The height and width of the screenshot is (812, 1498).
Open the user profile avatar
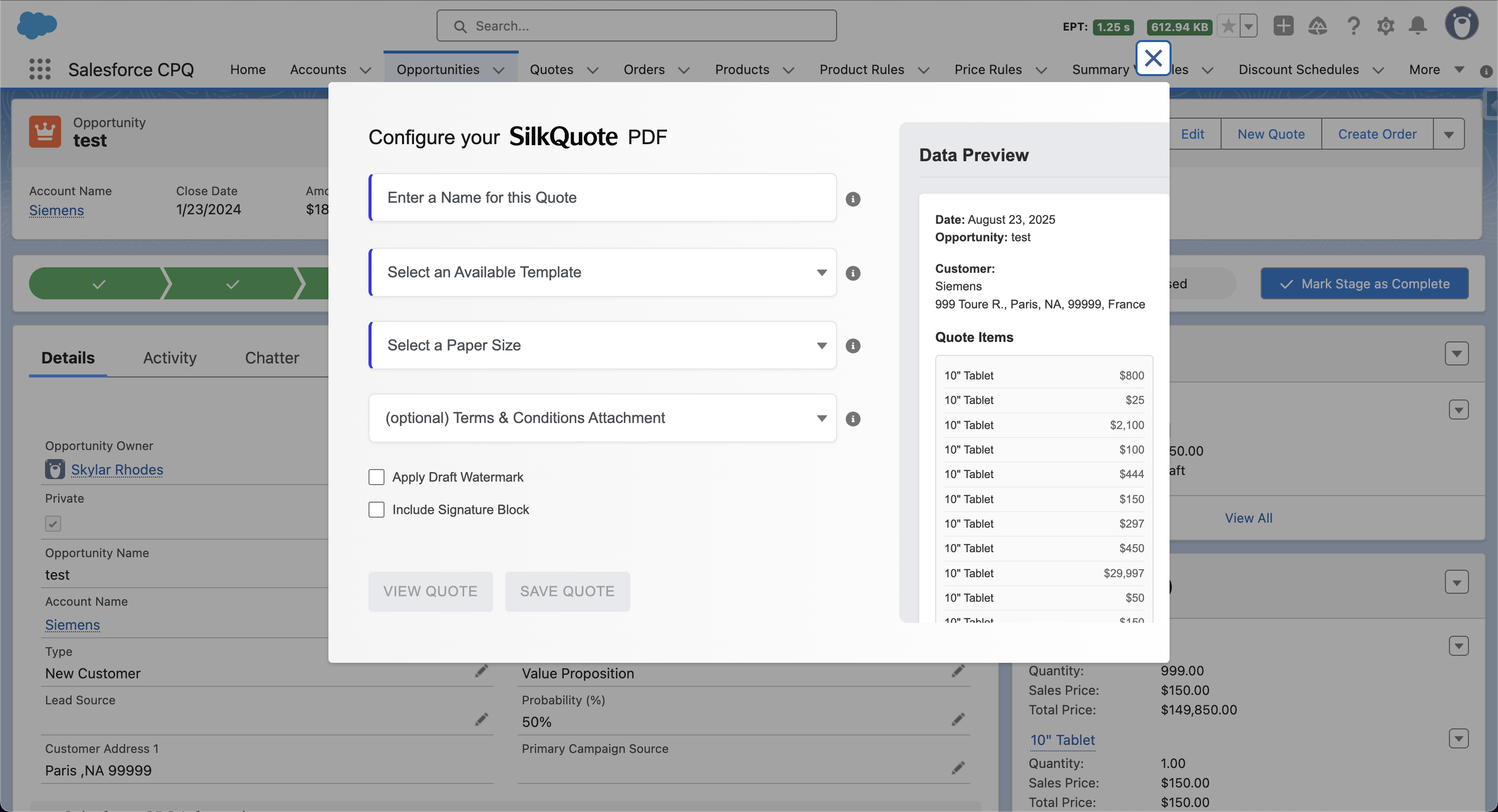point(1463,23)
